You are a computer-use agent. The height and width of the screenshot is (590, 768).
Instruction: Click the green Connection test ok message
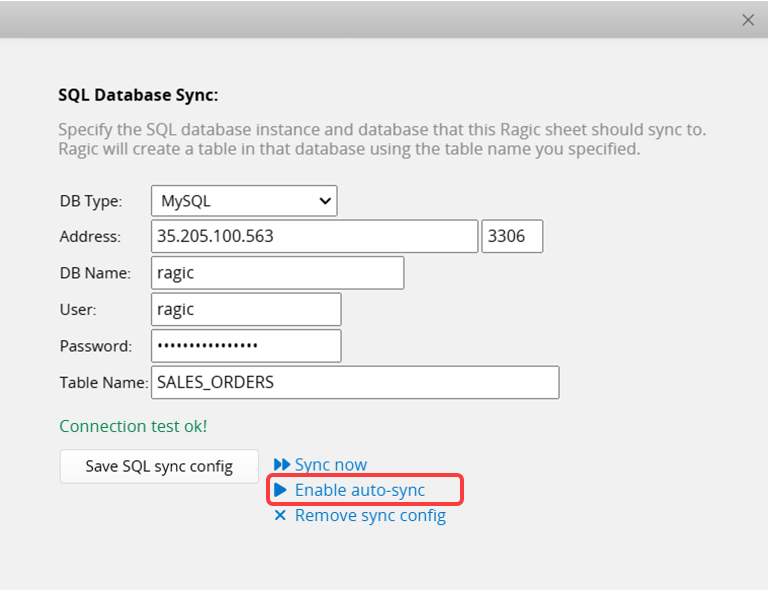click(x=133, y=426)
